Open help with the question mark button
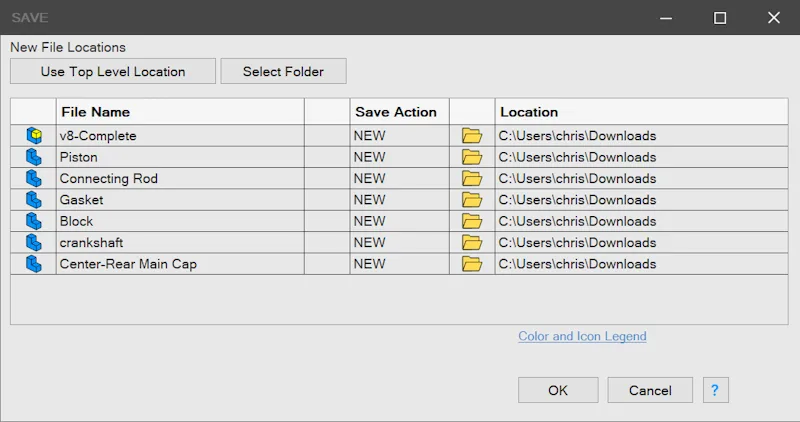Image resolution: width=800 pixels, height=422 pixels. pos(715,390)
